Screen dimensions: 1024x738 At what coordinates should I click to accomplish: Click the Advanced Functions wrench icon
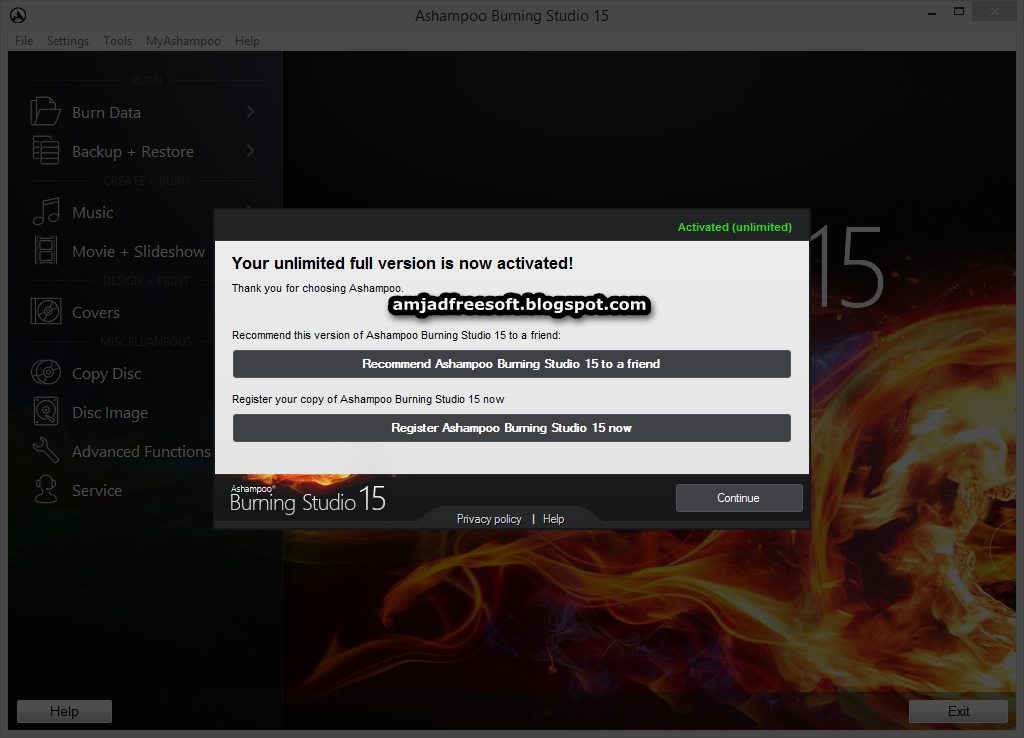[x=46, y=451]
